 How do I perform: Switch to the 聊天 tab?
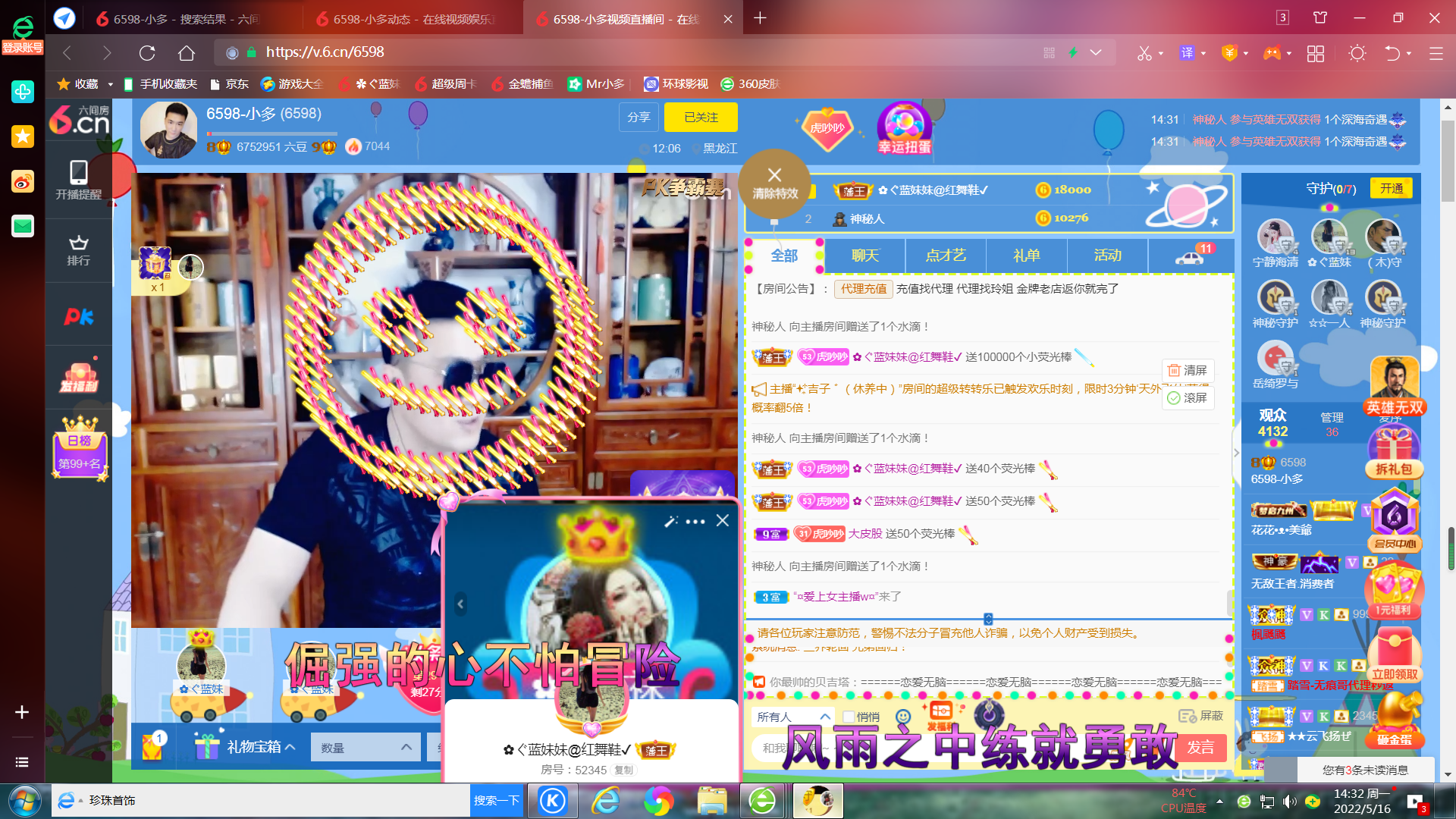(x=865, y=256)
